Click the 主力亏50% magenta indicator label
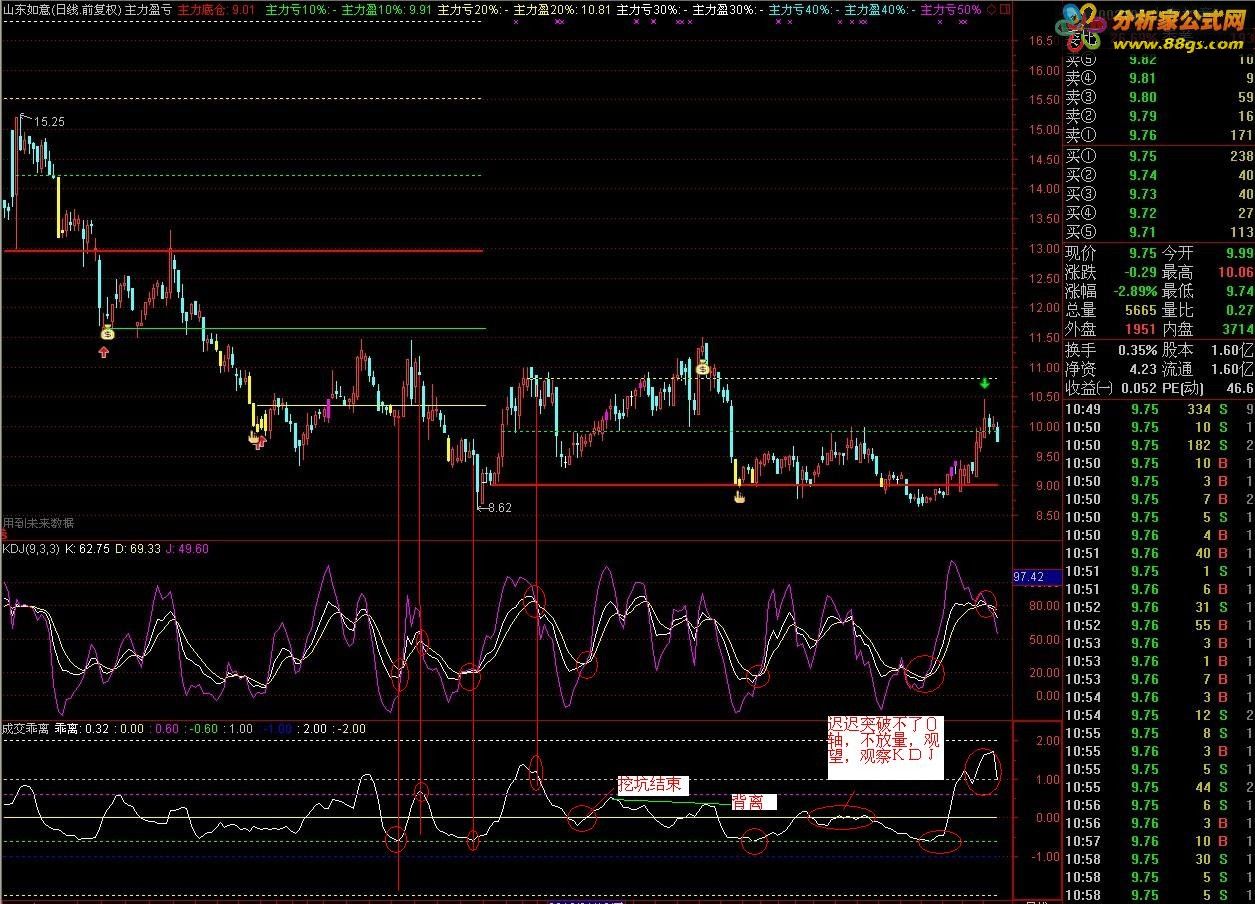Image resolution: width=1255 pixels, height=904 pixels. coord(951,9)
